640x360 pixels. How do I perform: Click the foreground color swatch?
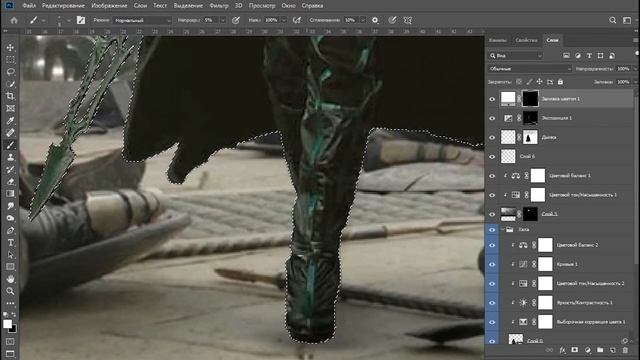click(7, 324)
